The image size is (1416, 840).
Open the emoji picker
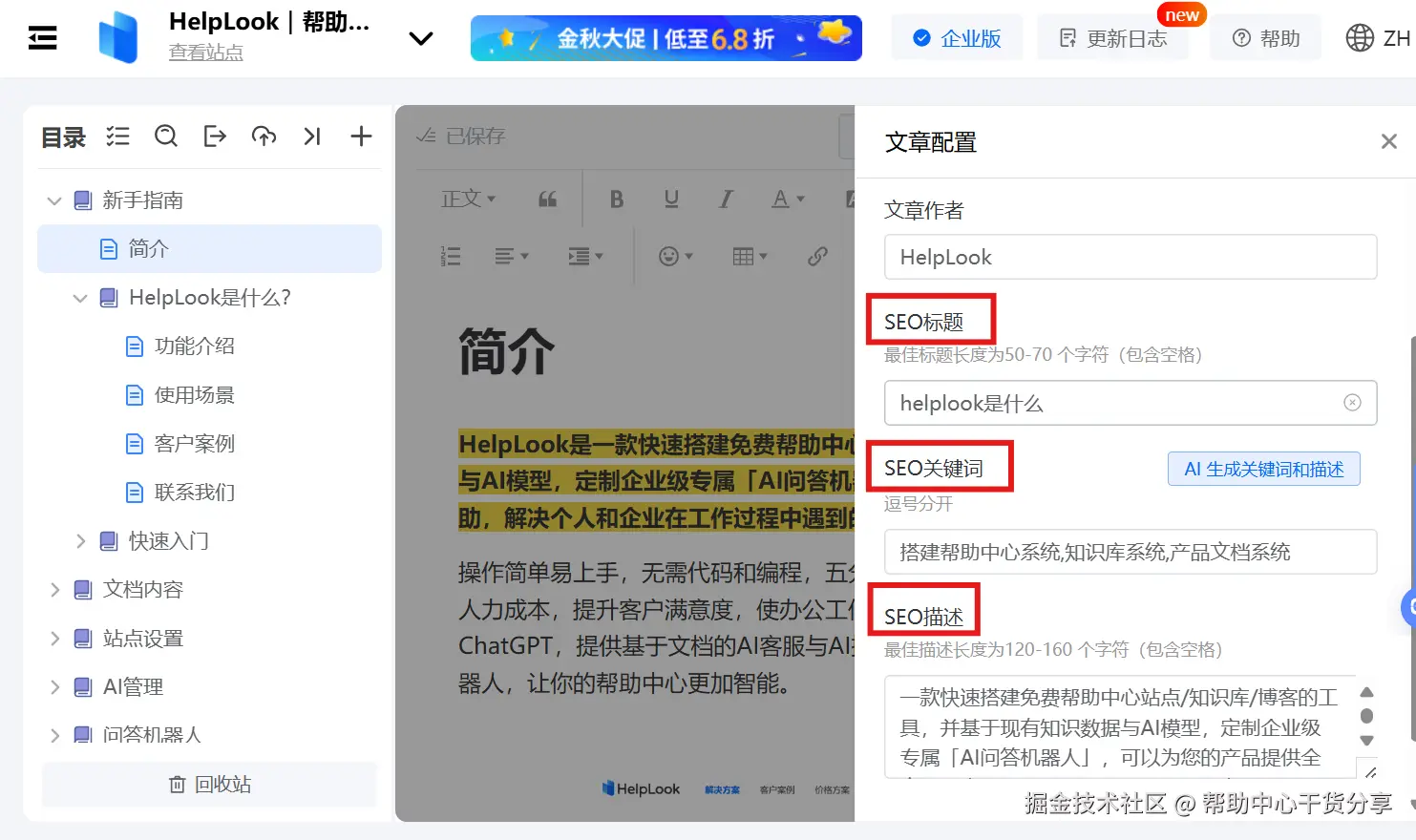pos(676,256)
